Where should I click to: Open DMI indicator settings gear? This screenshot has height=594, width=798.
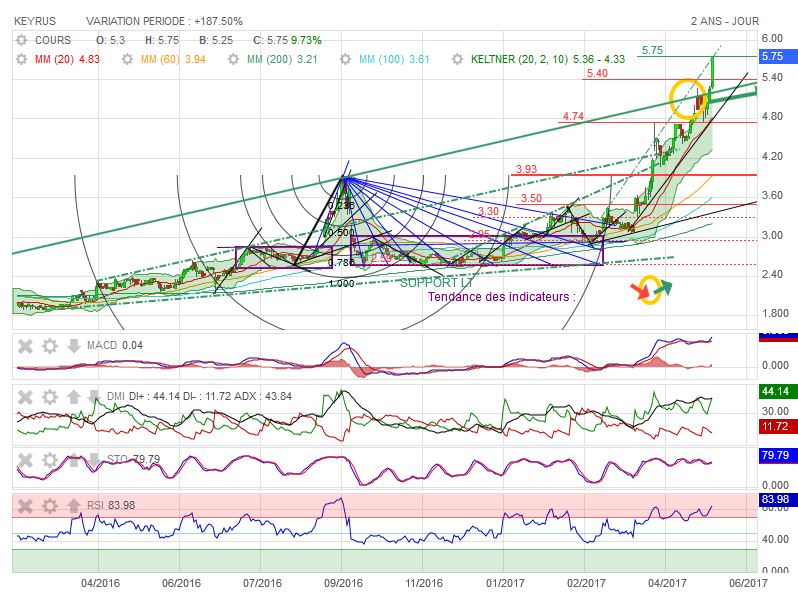(49, 397)
